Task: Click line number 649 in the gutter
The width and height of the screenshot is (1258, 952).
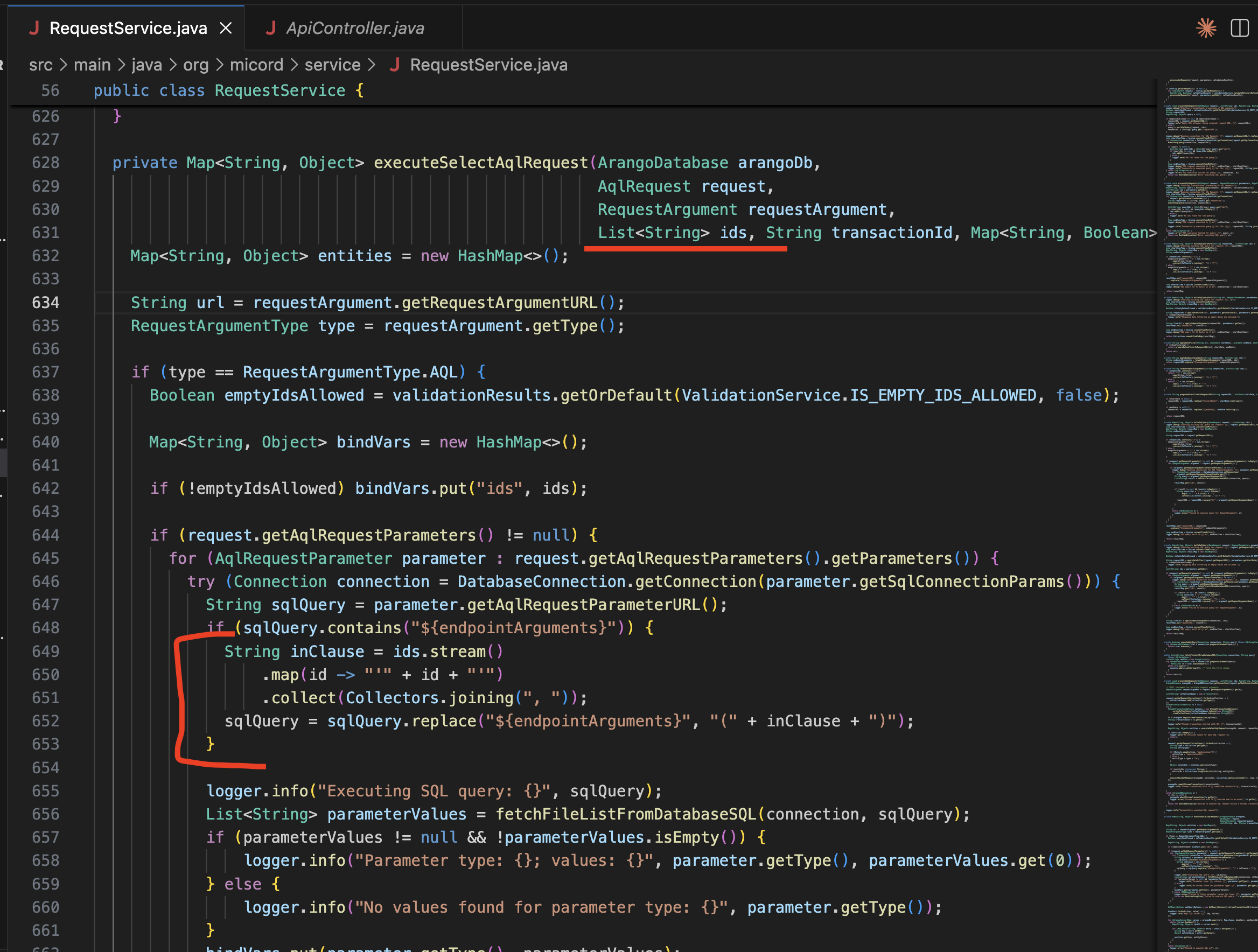Action: 45,651
